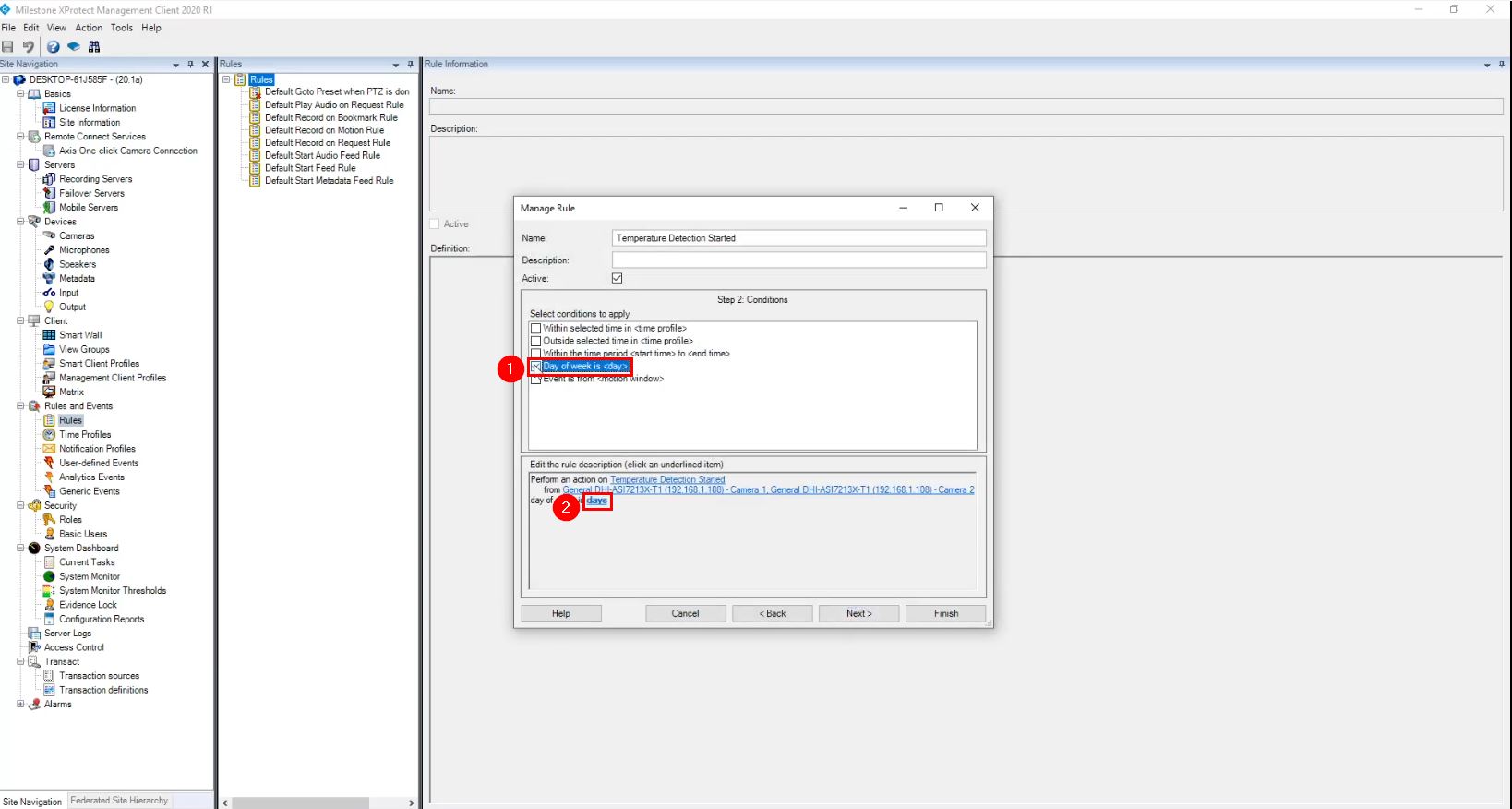
Task: Select 'Default Record on Motion Rule'
Action: pyautogui.click(x=324, y=130)
